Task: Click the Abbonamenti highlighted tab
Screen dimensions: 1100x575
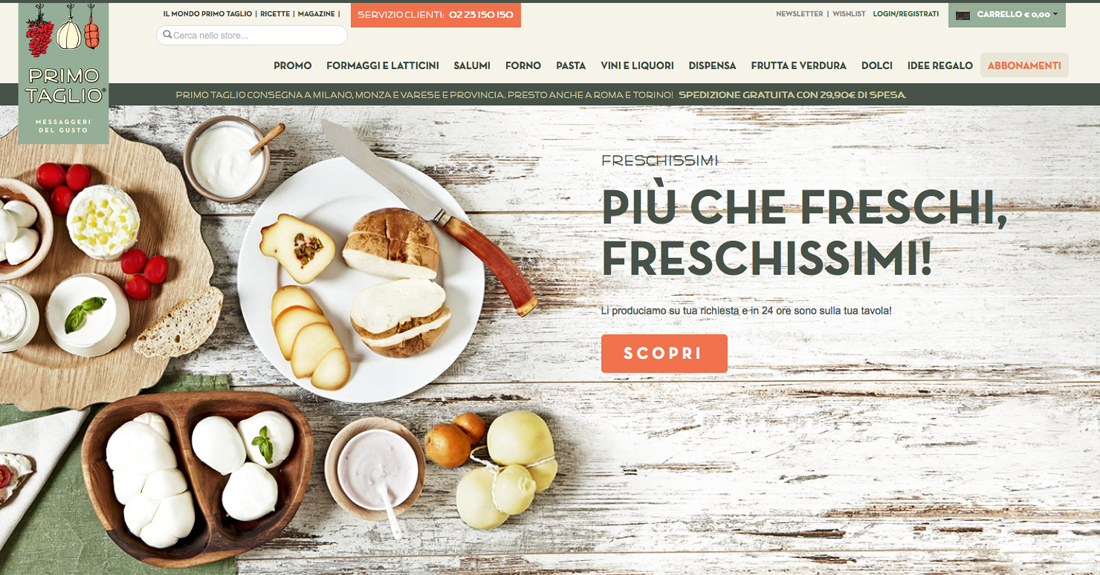Action: click(x=1024, y=65)
